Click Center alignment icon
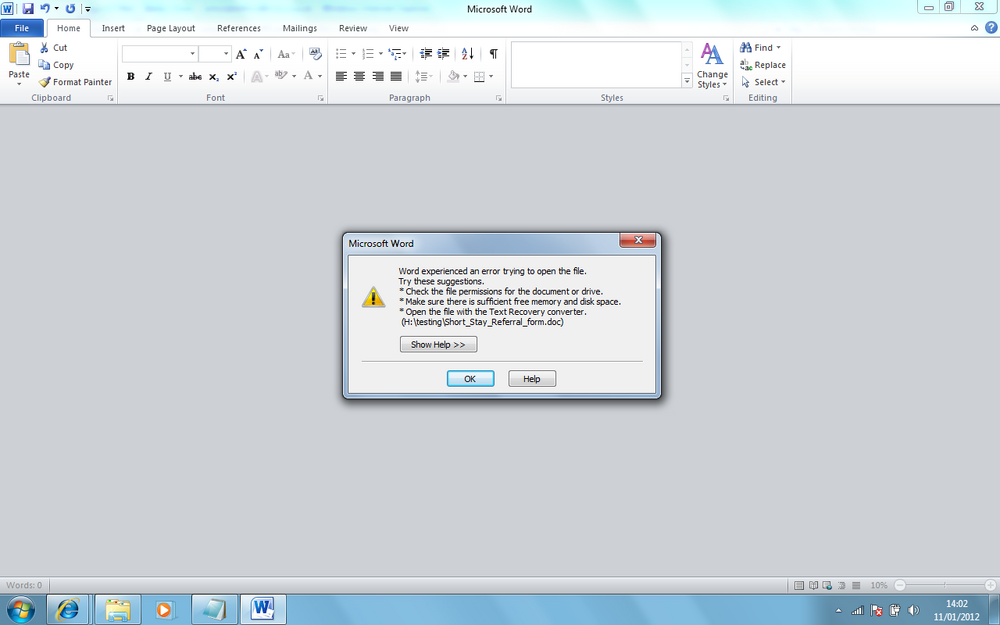The image size is (1000, 625). [x=359, y=77]
